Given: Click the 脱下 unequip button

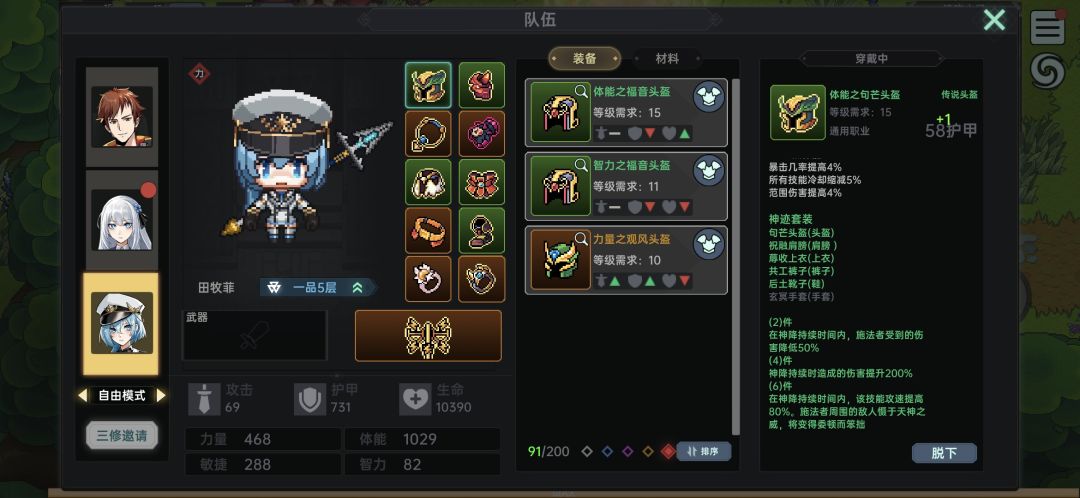Looking at the screenshot, I should pos(944,453).
